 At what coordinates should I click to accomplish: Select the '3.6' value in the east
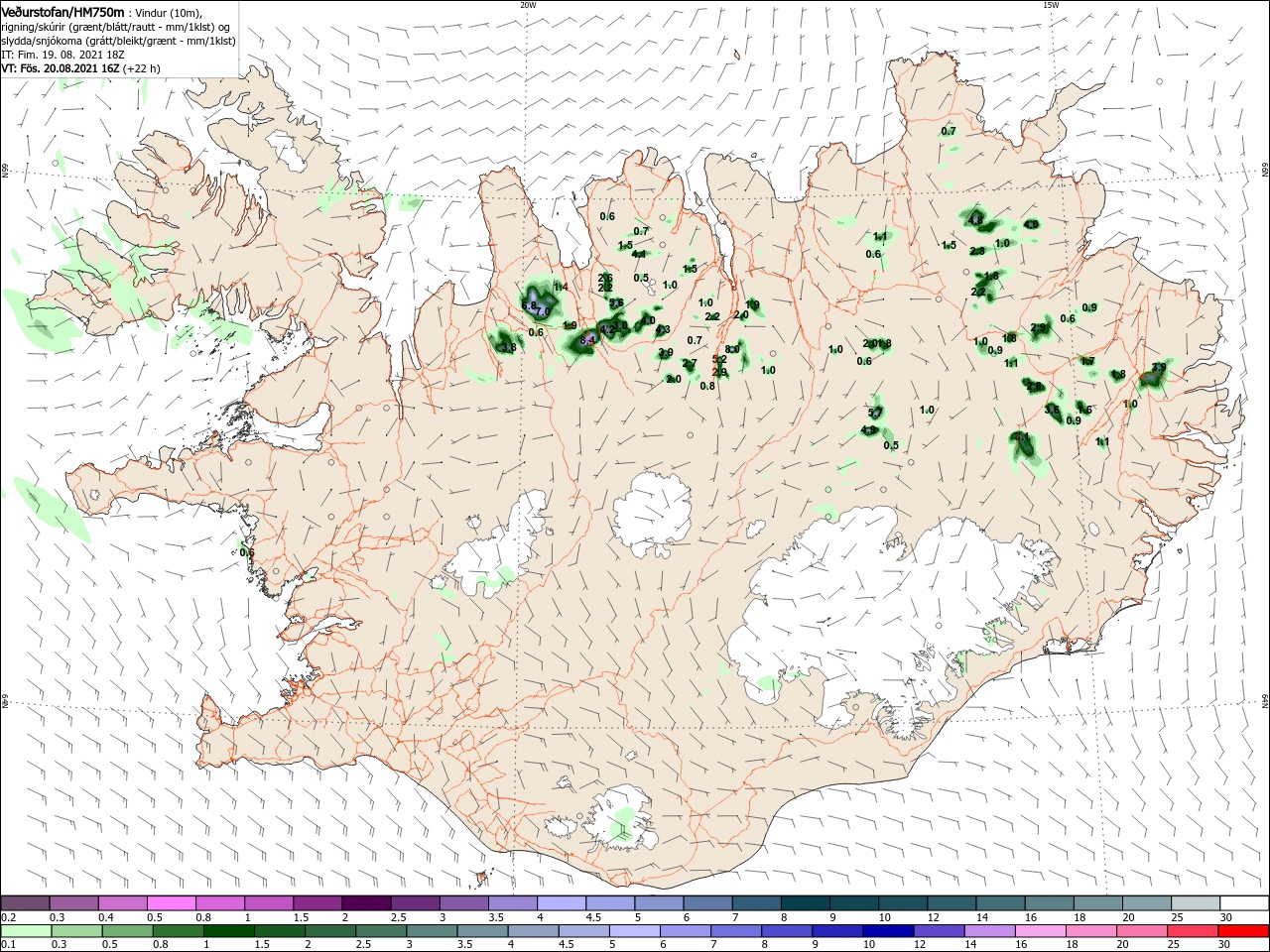point(1052,409)
